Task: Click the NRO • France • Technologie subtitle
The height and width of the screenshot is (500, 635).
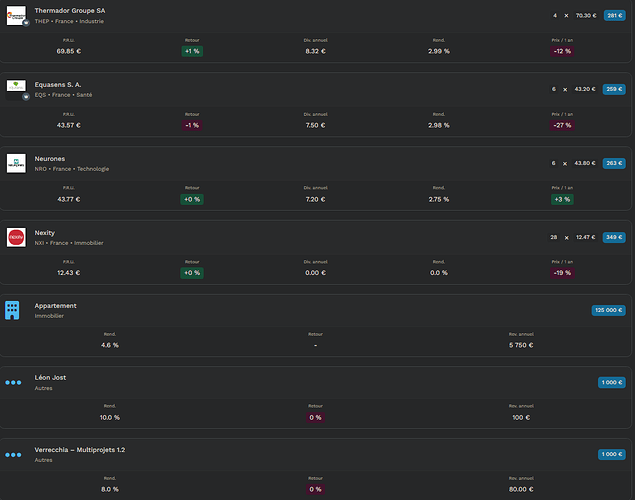Action: pyautogui.click(x=72, y=169)
